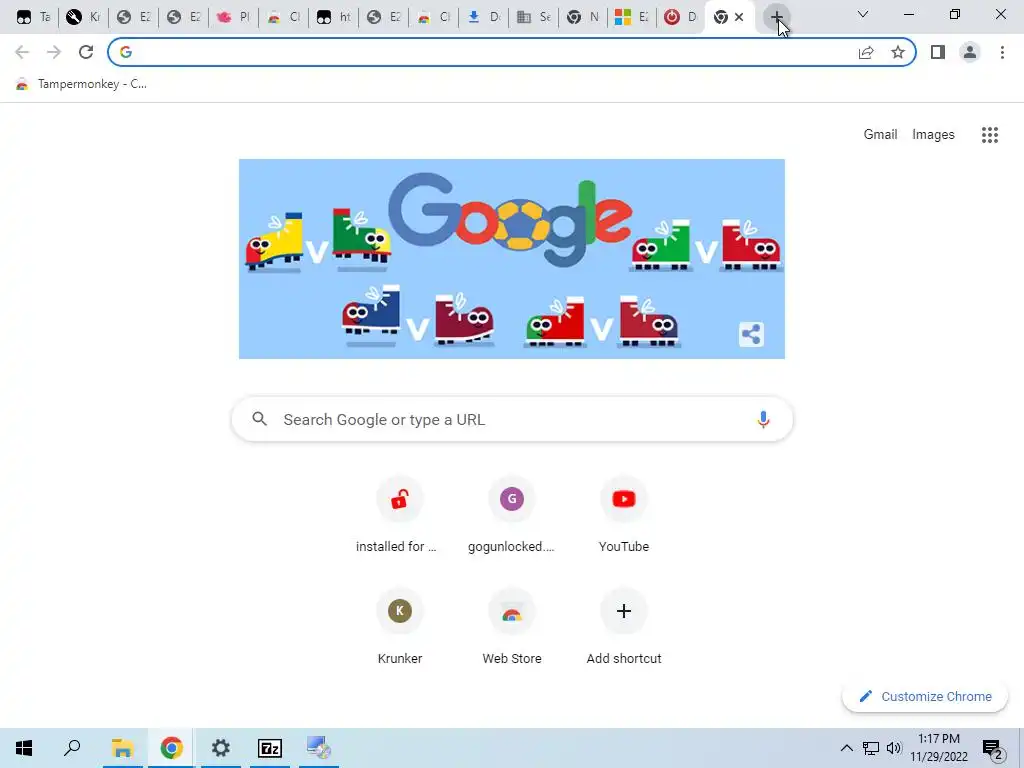
Task: Open the Windows notification center
Action: tap(993, 748)
